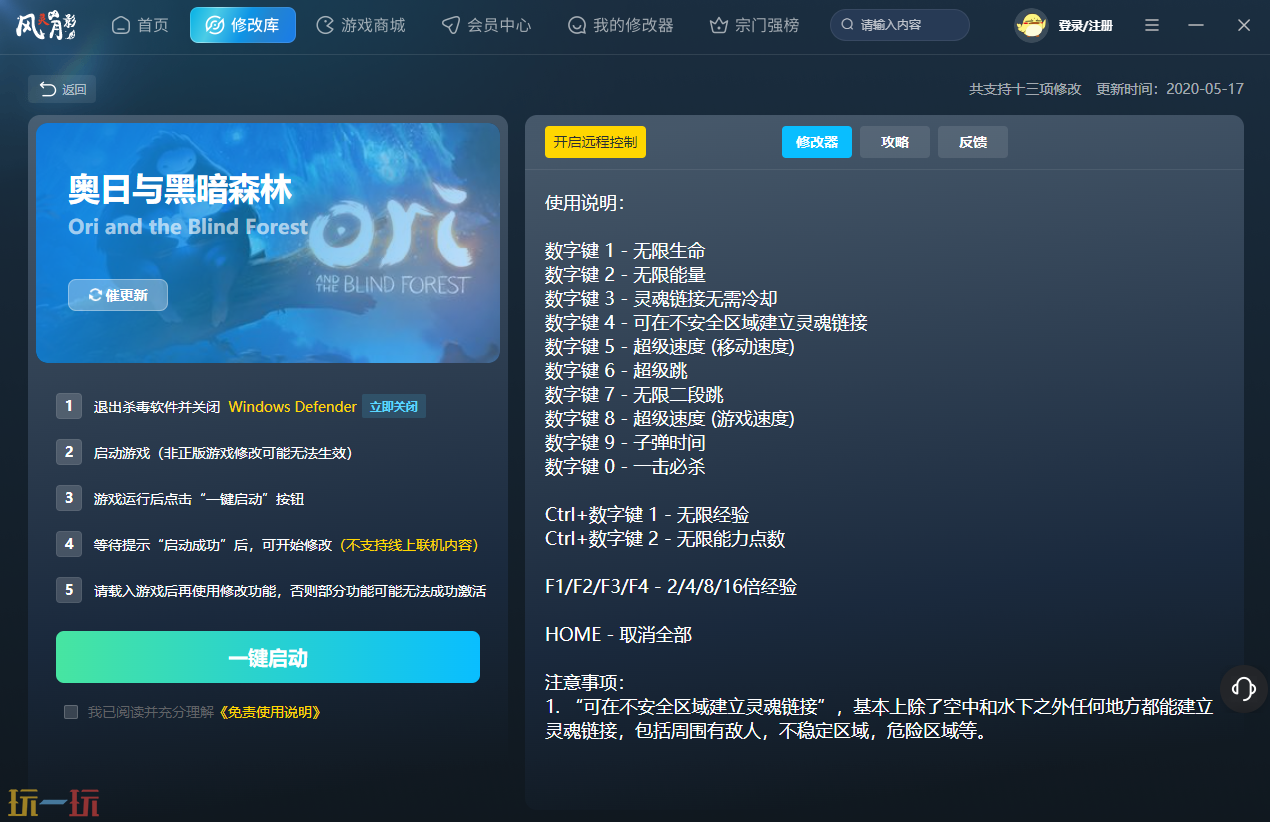Click the 数字键 0 - 一击必杀 line
The height and width of the screenshot is (822, 1270).
click(x=625, y=467)
